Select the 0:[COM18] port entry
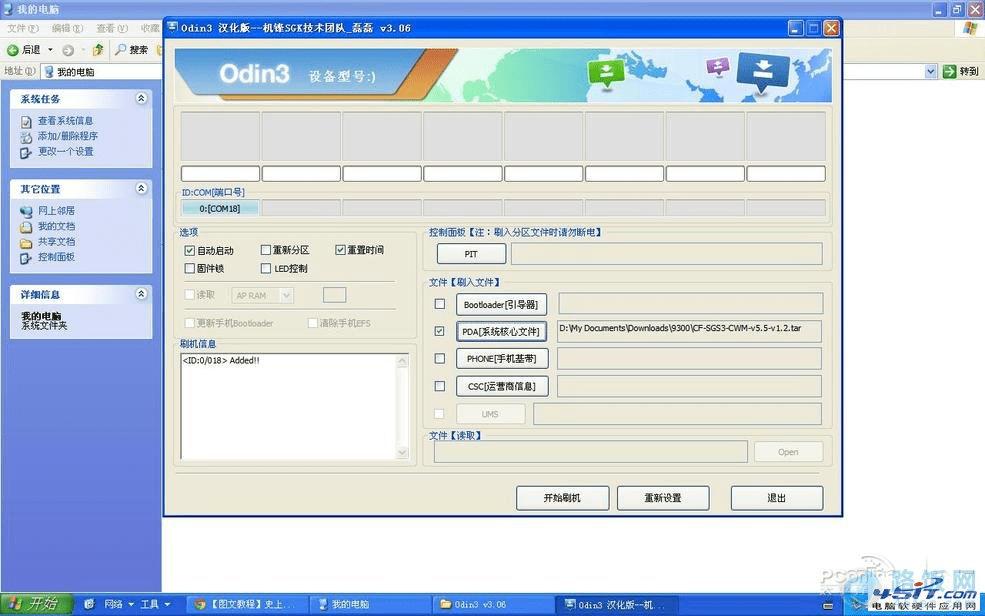 [x=218, y=208]
